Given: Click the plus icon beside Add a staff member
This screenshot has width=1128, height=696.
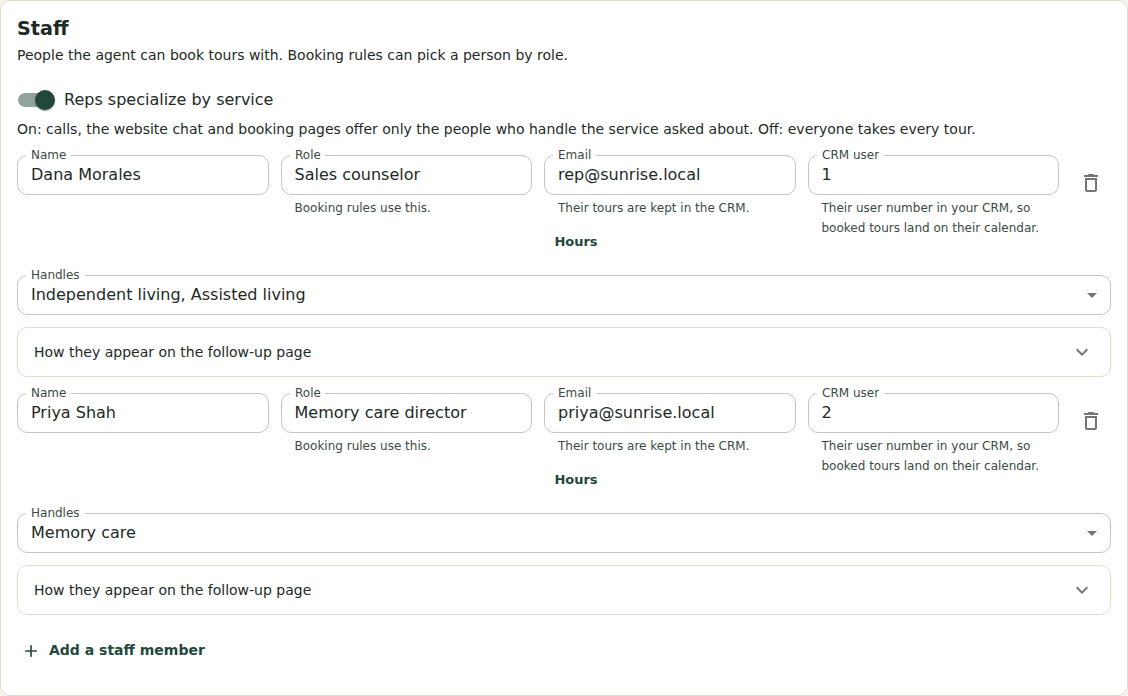Looking at the screenshot, I should pos(31,651).
